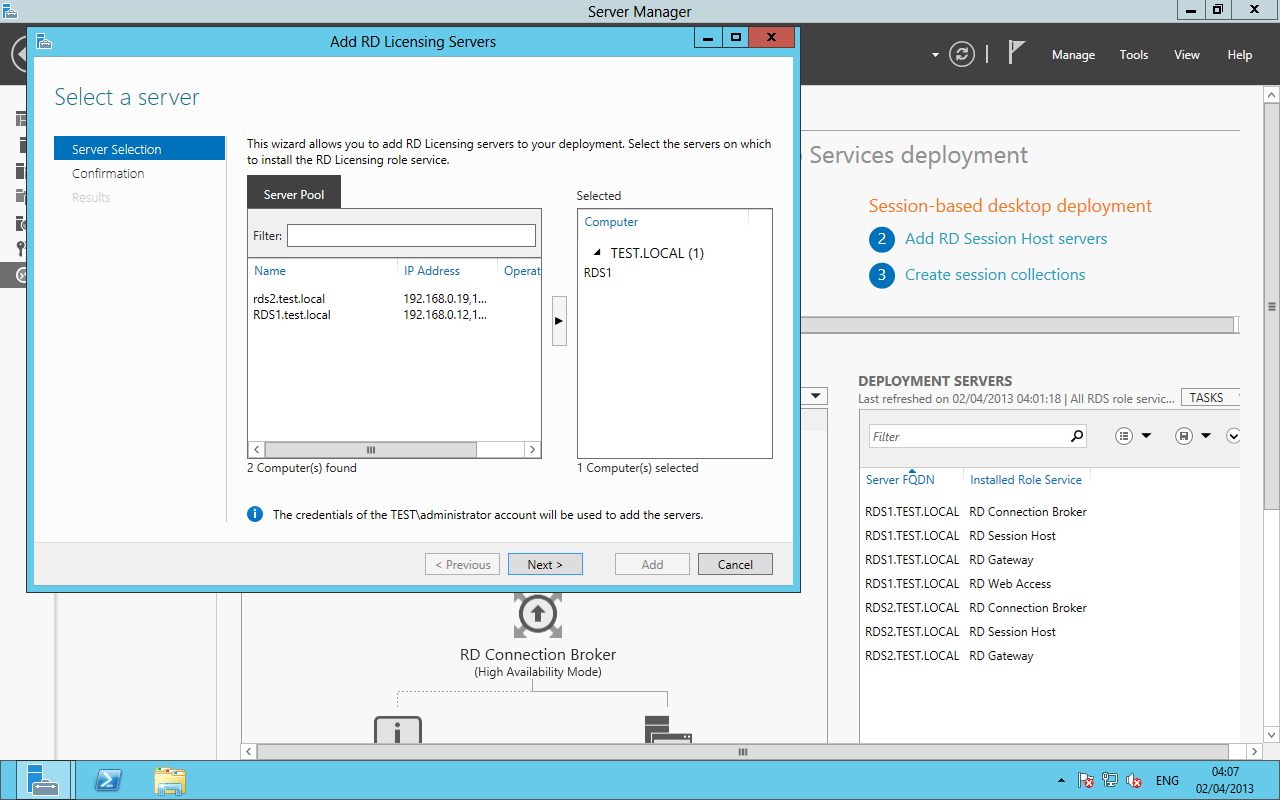Go to the Server Selection wizard step
Image resolution: width=1280 pixels, height=800 pixels.
[140, 149]
